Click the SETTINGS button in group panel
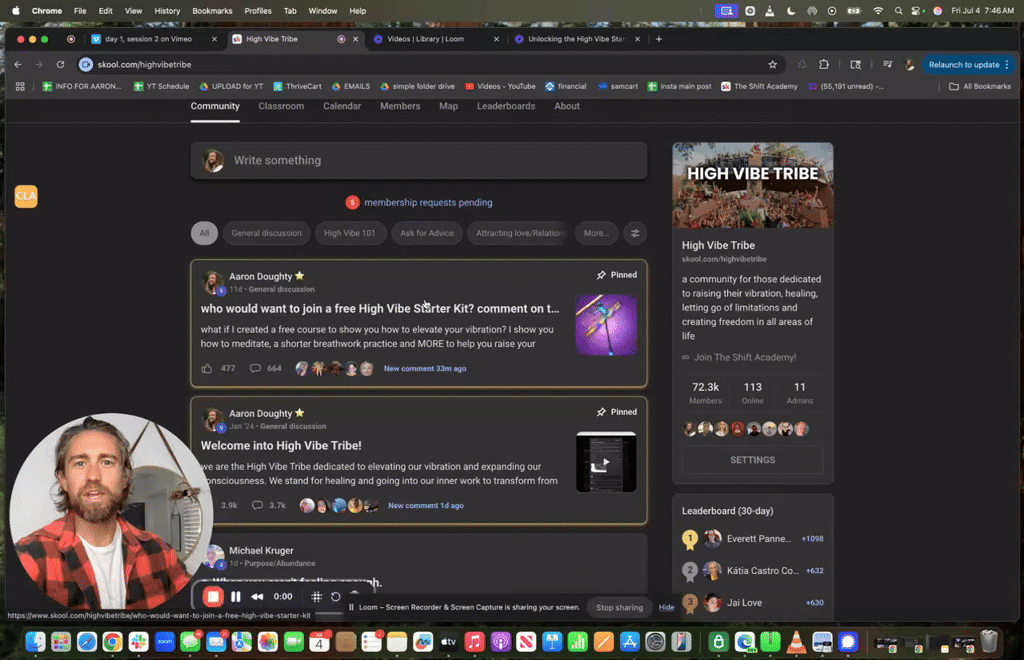 point(752,460)
